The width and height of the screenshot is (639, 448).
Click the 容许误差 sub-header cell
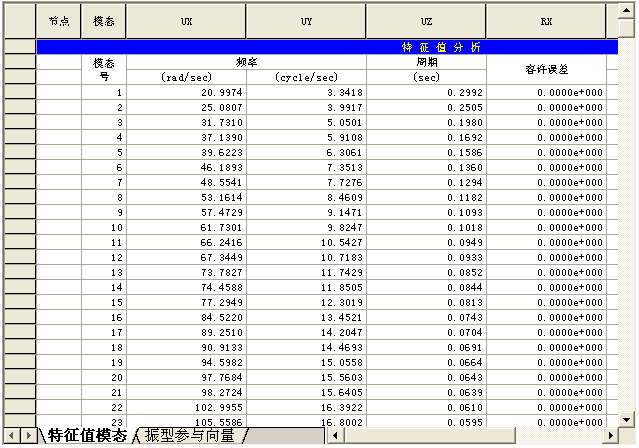[546, 70]
